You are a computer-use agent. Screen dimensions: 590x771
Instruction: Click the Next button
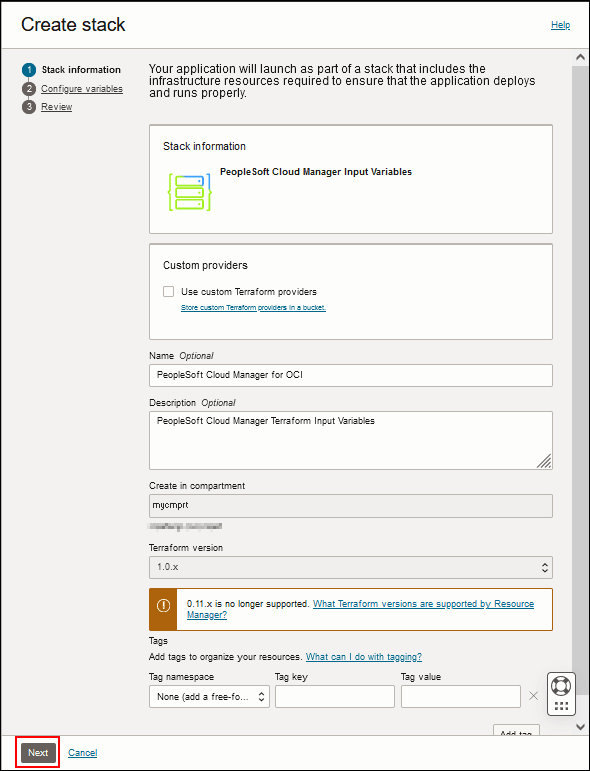point(38,752)
